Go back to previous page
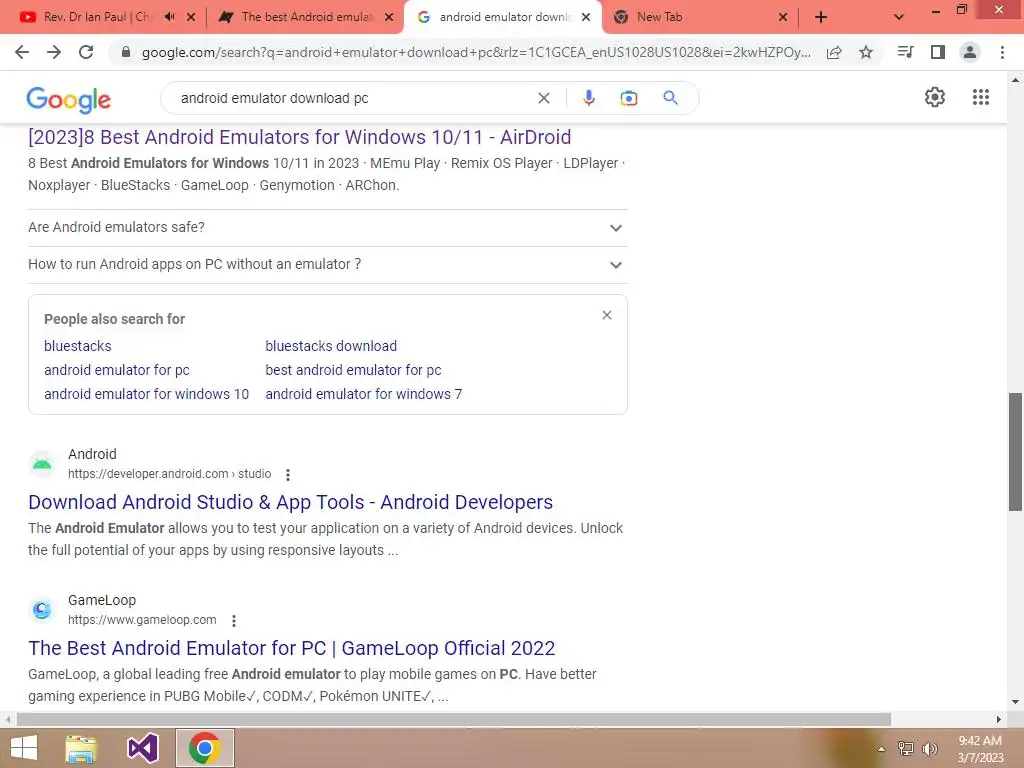The height and width of the screenshot is (768, 1024). click(x=22, y=52)
